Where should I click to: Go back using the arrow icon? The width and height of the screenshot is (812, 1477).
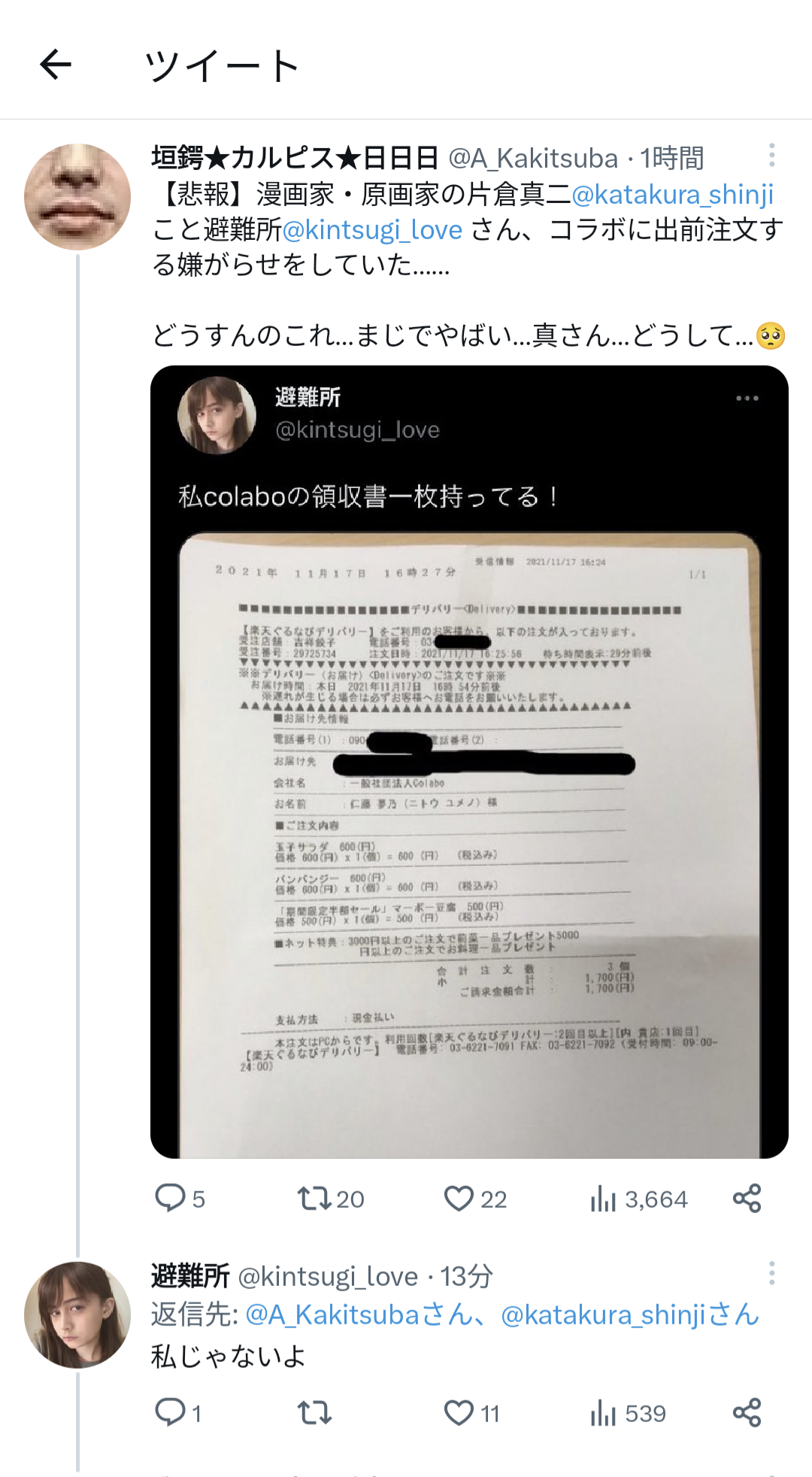(56, 65)
